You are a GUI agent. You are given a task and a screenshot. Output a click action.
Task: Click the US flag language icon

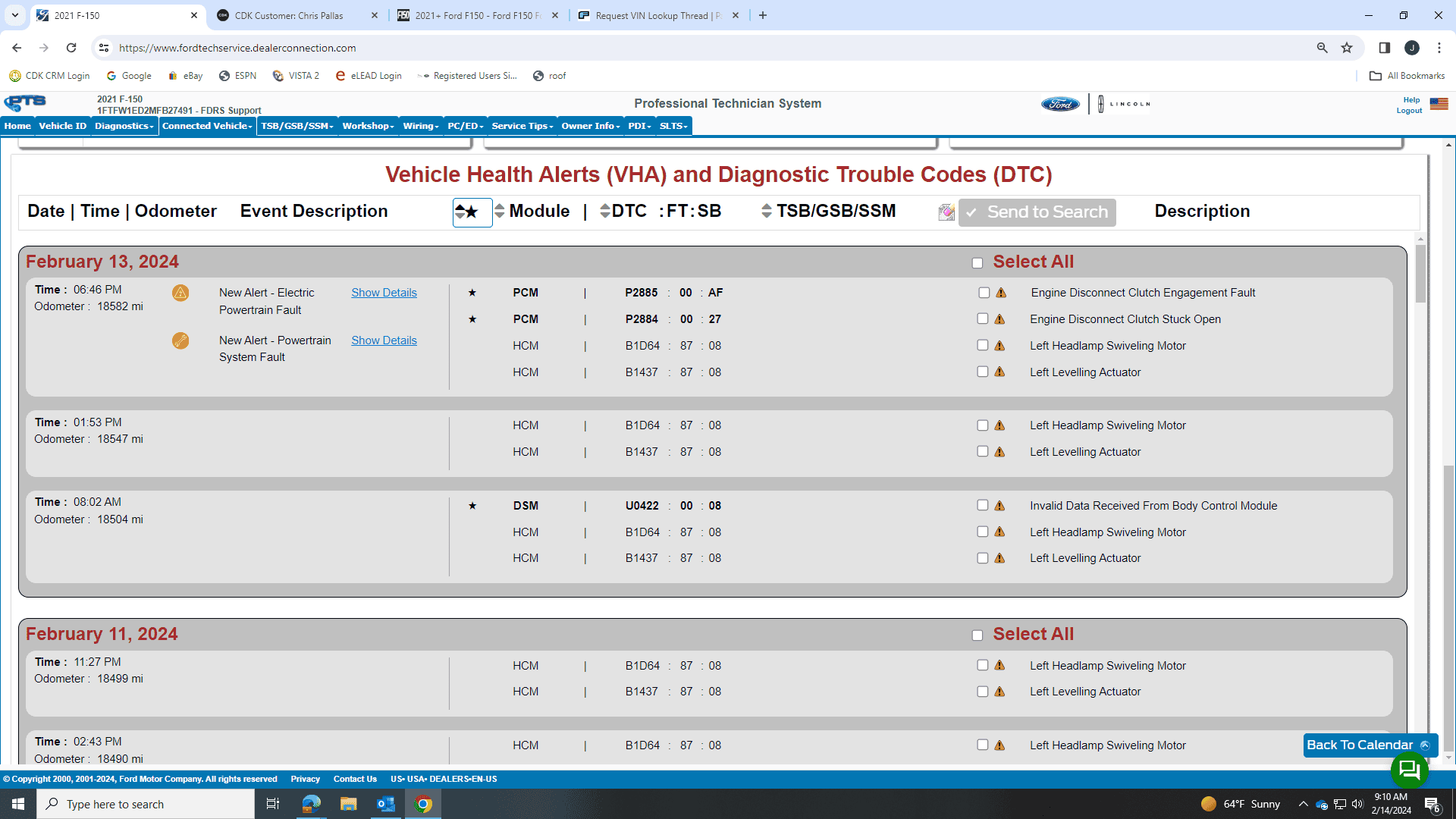point(1439,104)
